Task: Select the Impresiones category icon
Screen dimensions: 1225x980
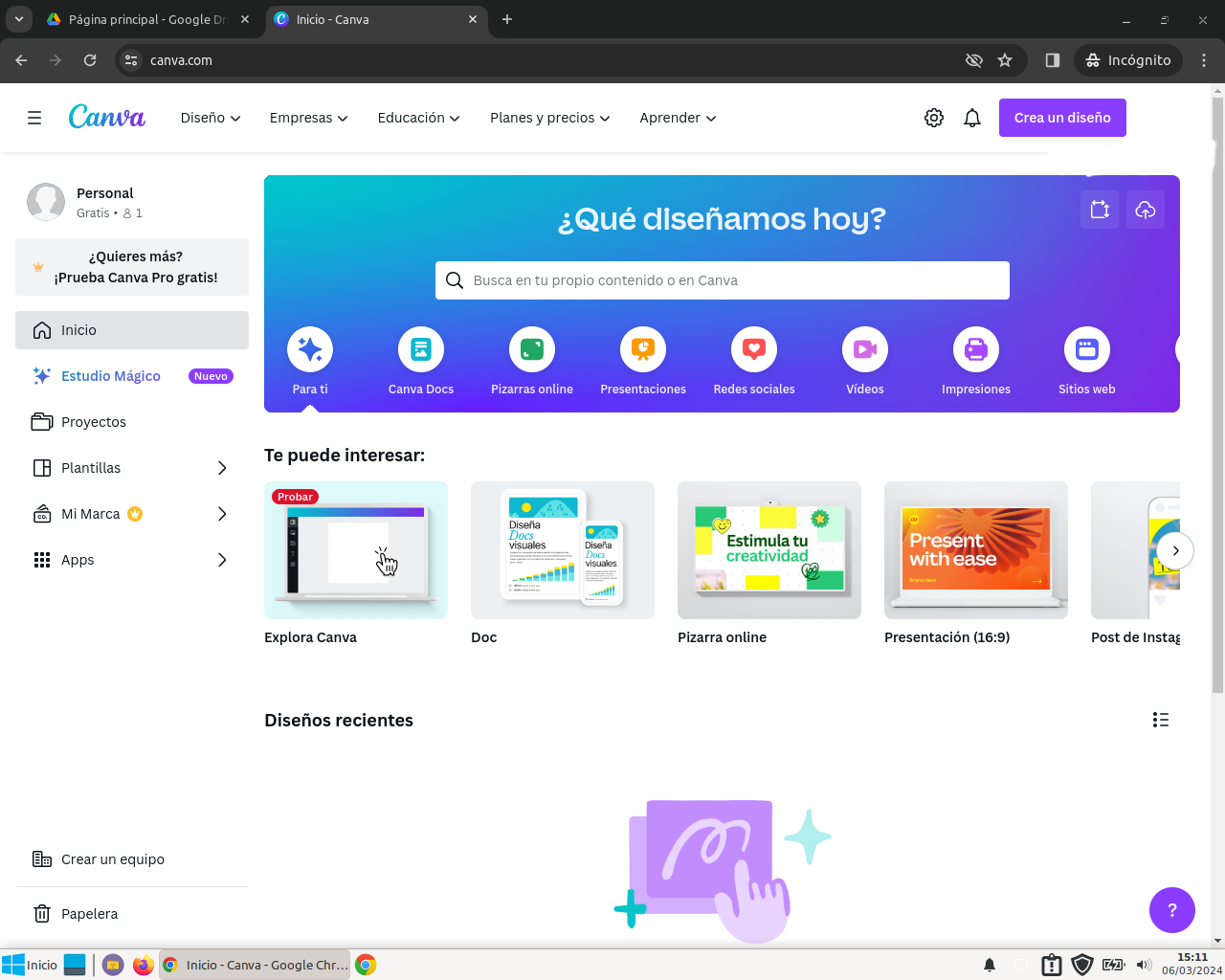Action: (976, 350)
